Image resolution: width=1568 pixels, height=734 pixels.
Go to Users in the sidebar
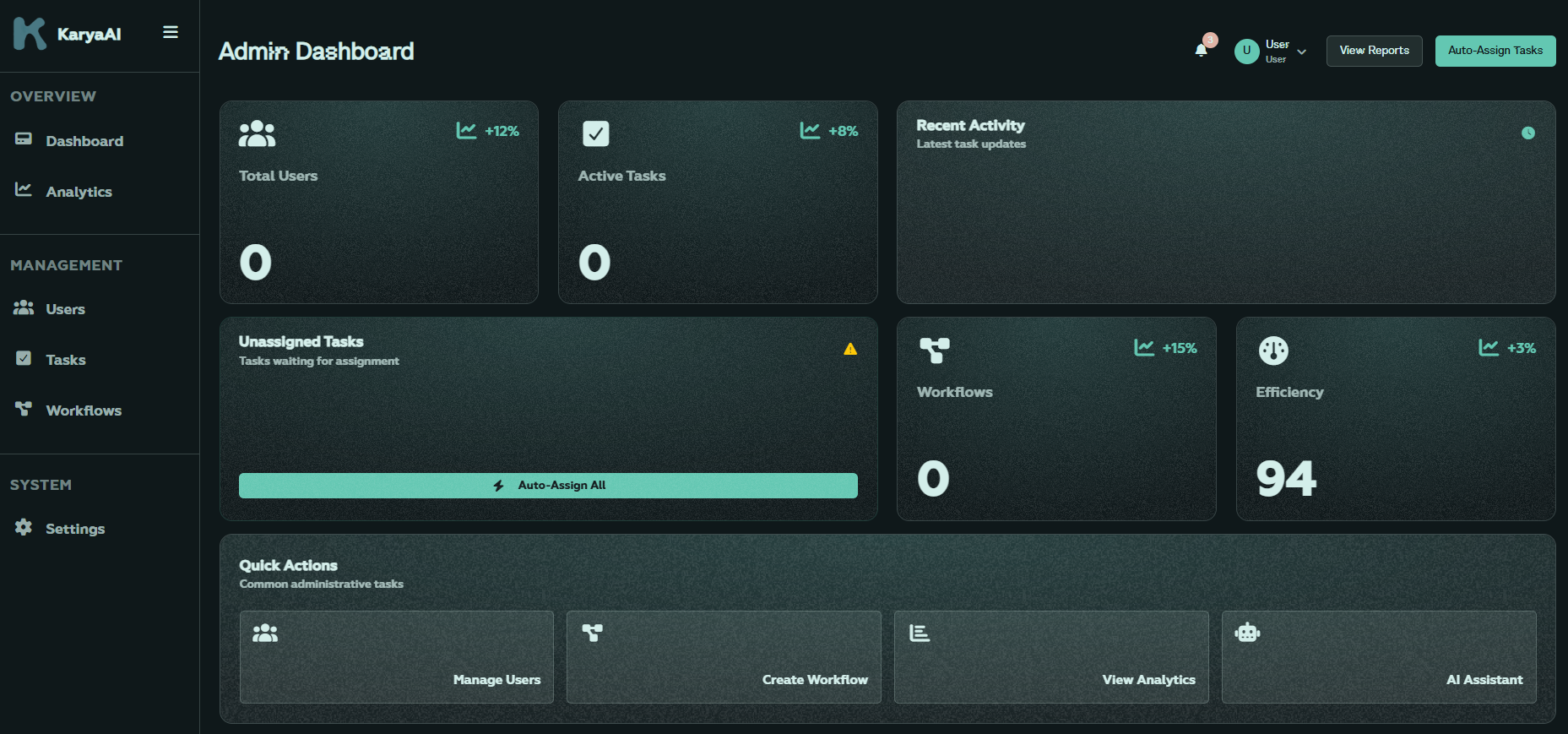pyautogui.click(x=65, y=309)
